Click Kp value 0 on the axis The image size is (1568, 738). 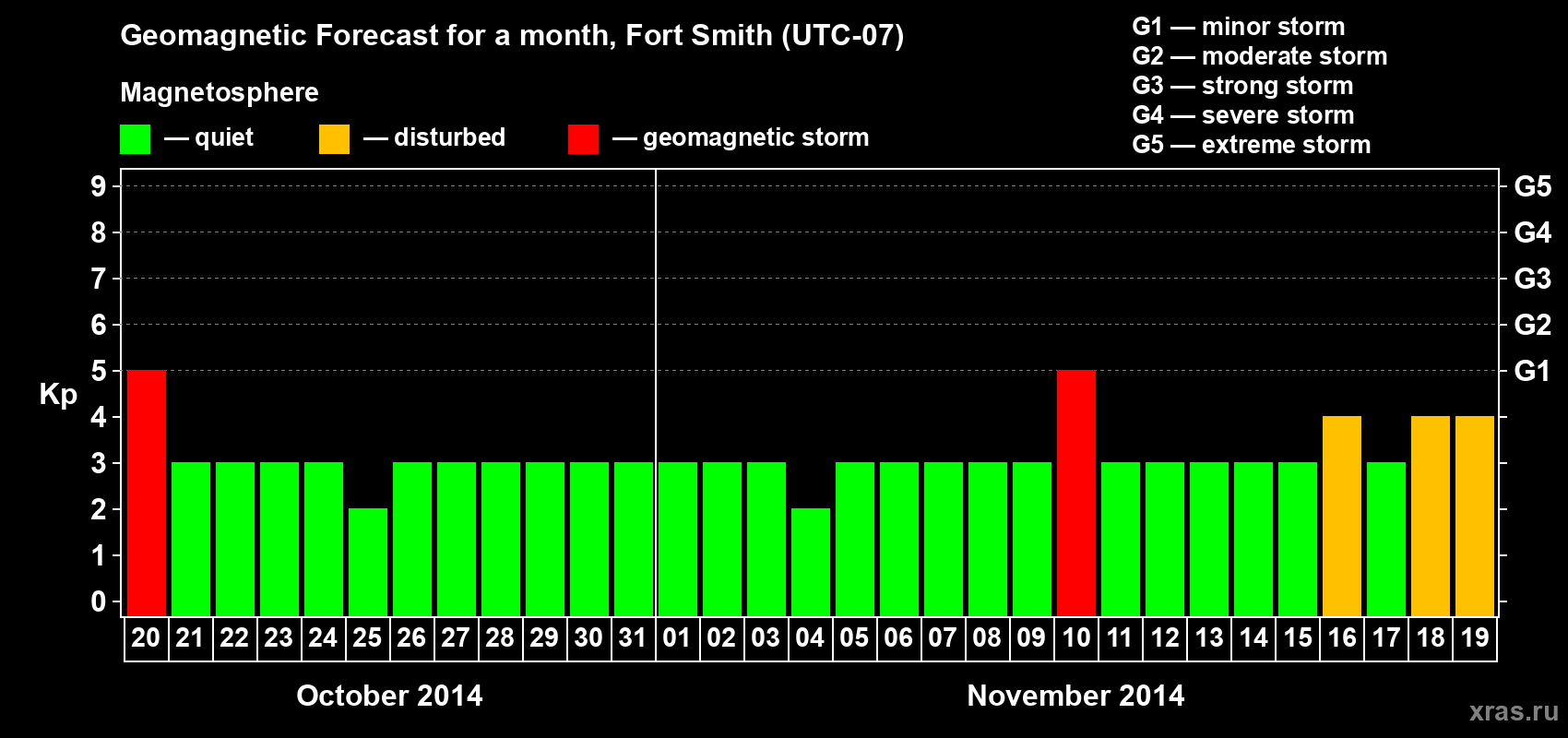99,601
